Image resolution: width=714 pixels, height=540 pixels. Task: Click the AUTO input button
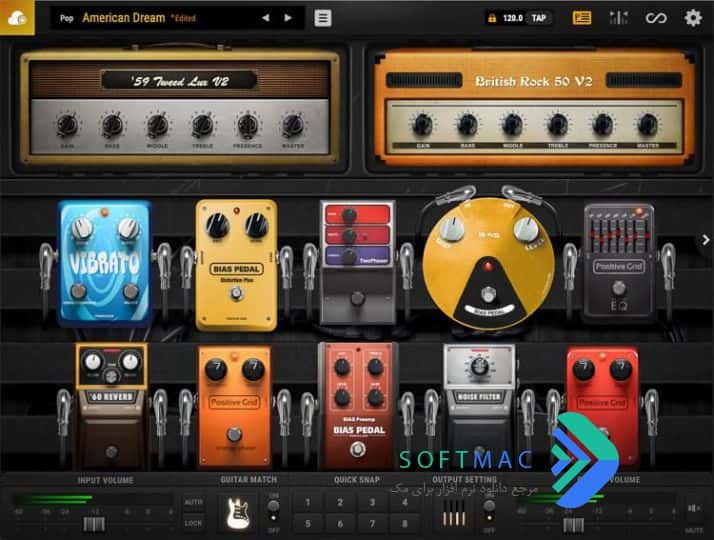[x=194, y=502]
